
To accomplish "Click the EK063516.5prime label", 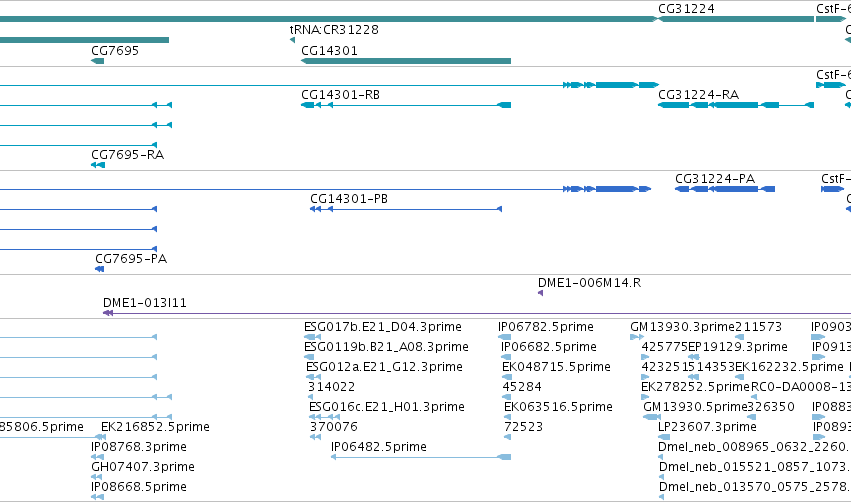I will 558,407.
